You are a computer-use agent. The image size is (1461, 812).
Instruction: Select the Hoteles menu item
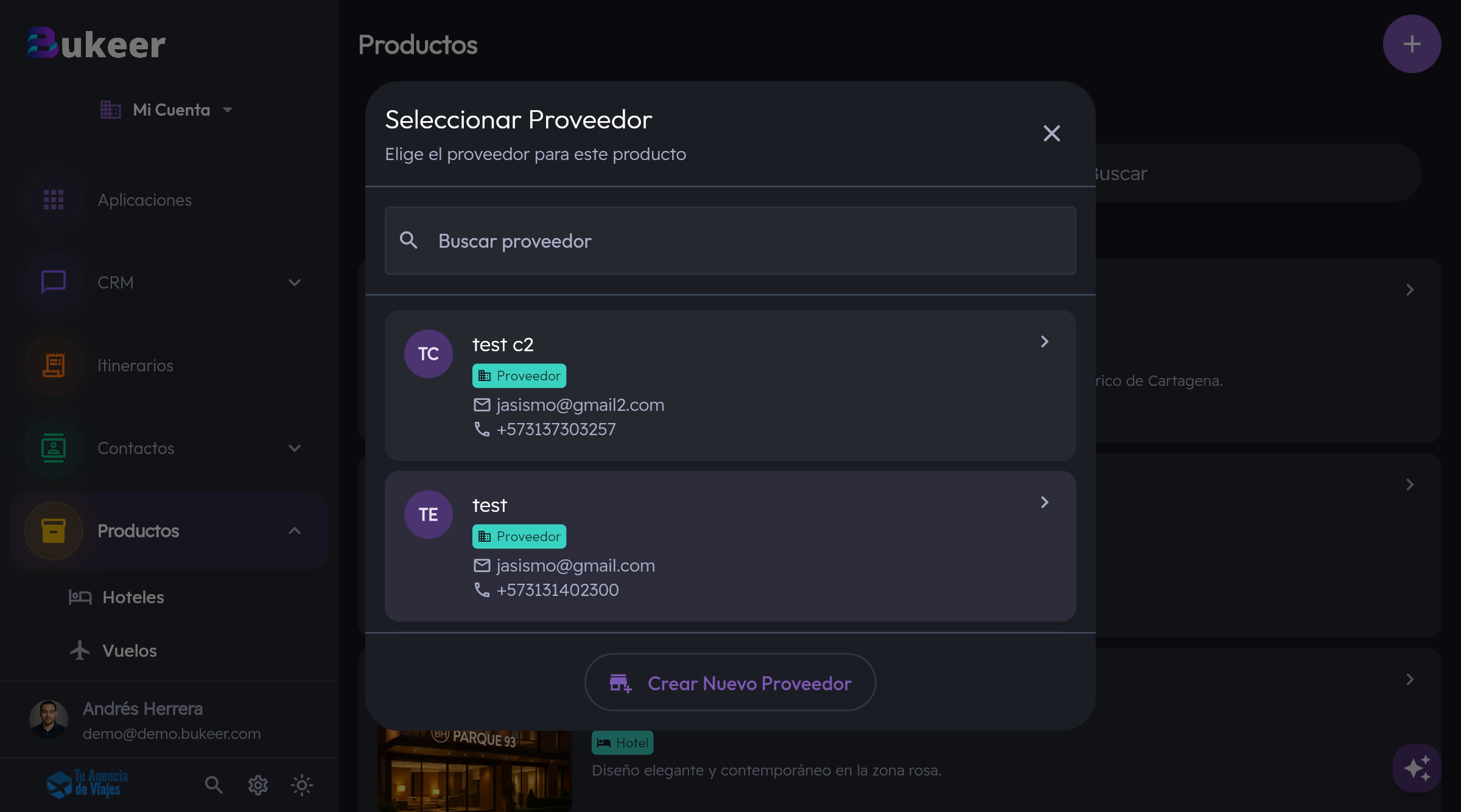(133, 597)
